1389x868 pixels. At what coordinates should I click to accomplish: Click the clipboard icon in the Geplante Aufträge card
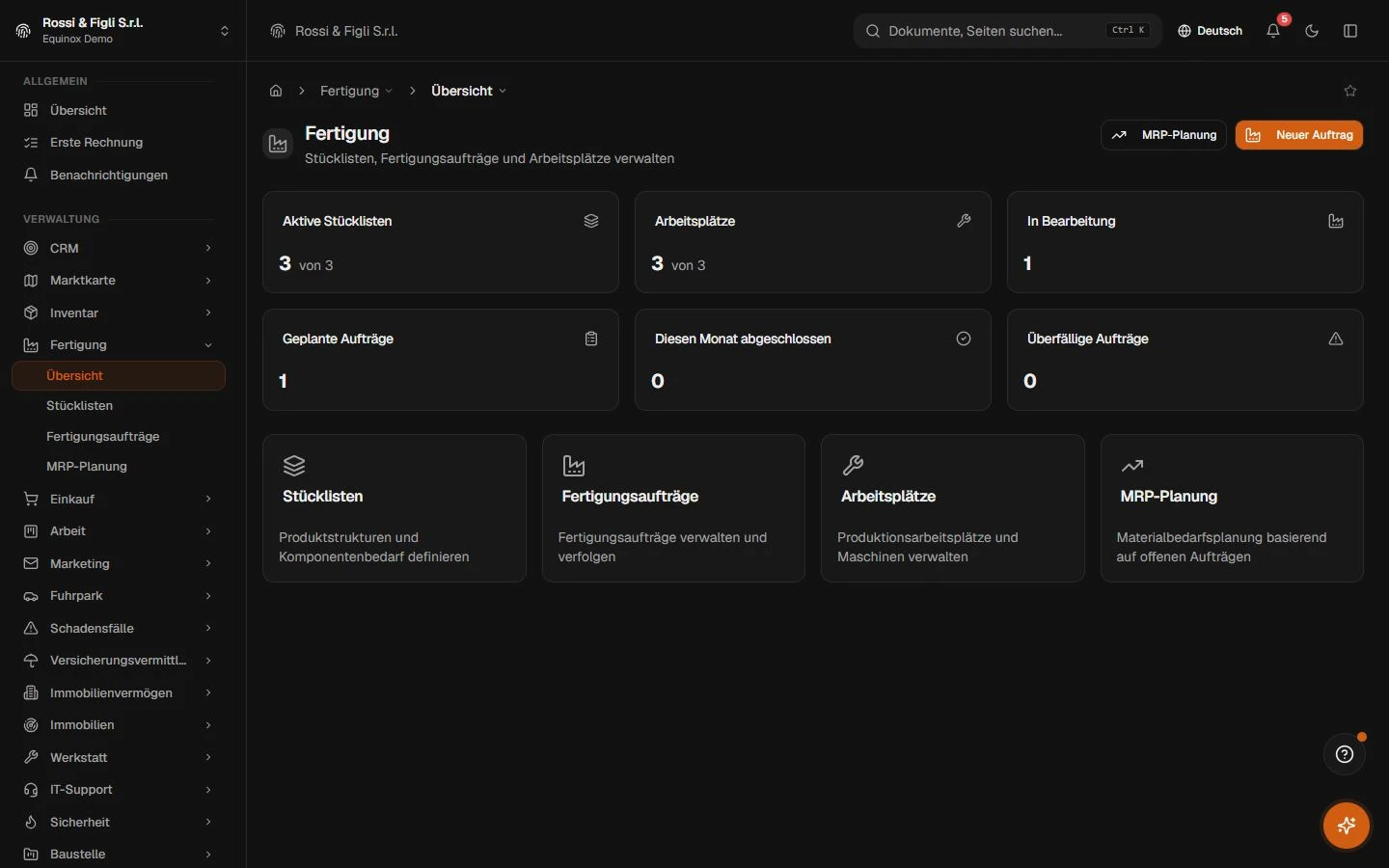pos(591,339)
